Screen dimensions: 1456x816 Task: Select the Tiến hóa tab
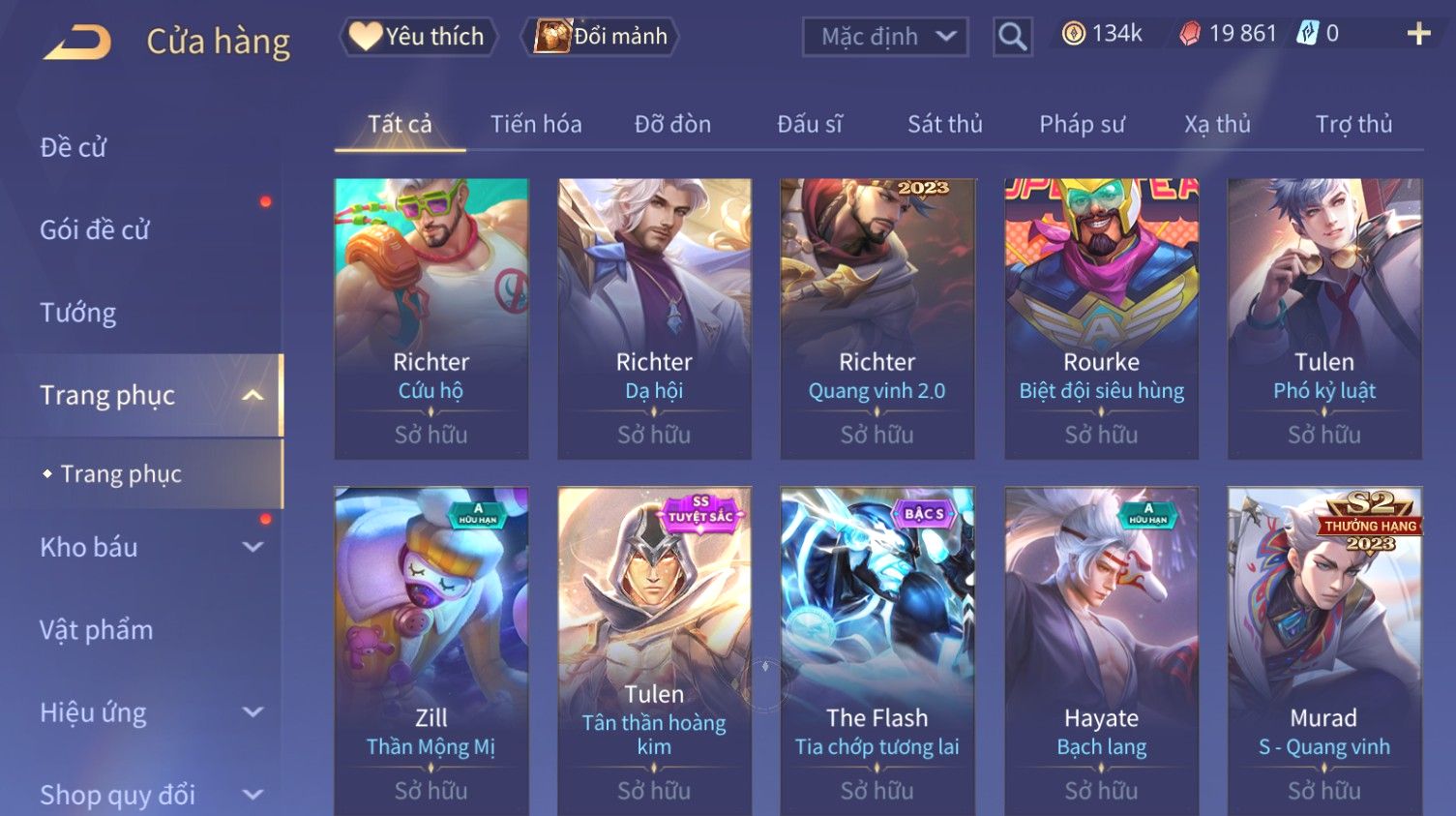536,124
